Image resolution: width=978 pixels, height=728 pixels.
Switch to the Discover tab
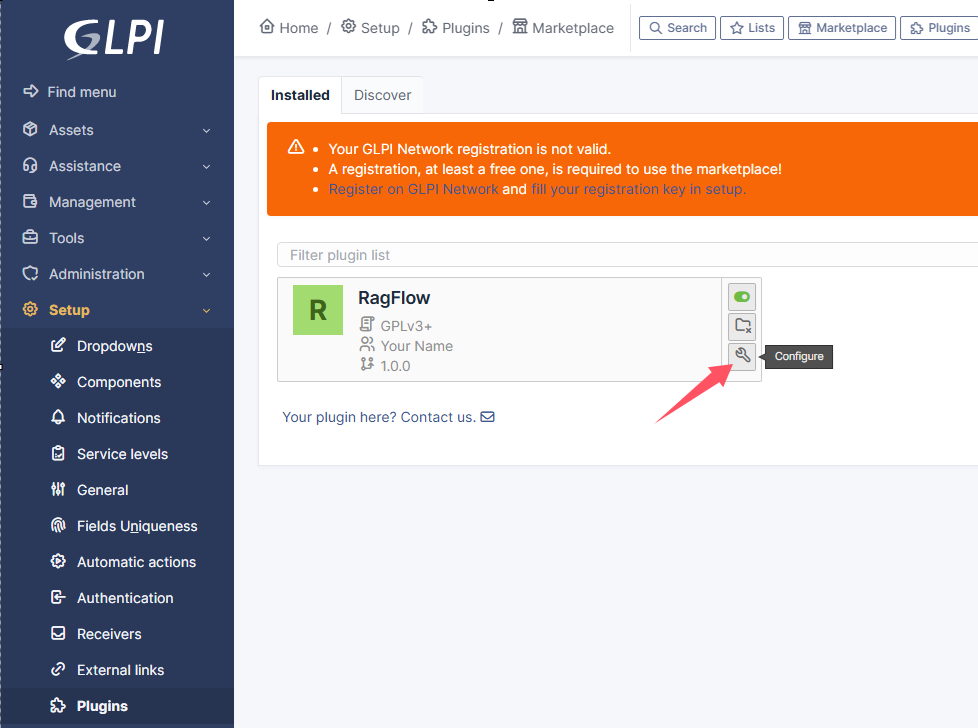[382, 95]
